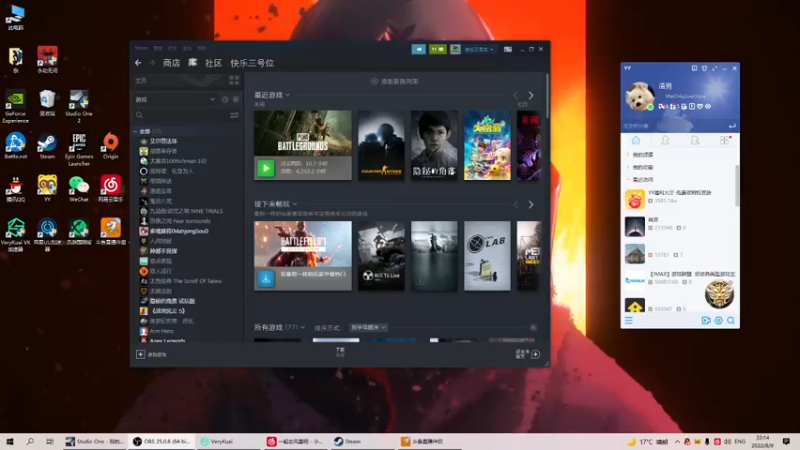Collapse the YY recent visits section

coord(640,180)
